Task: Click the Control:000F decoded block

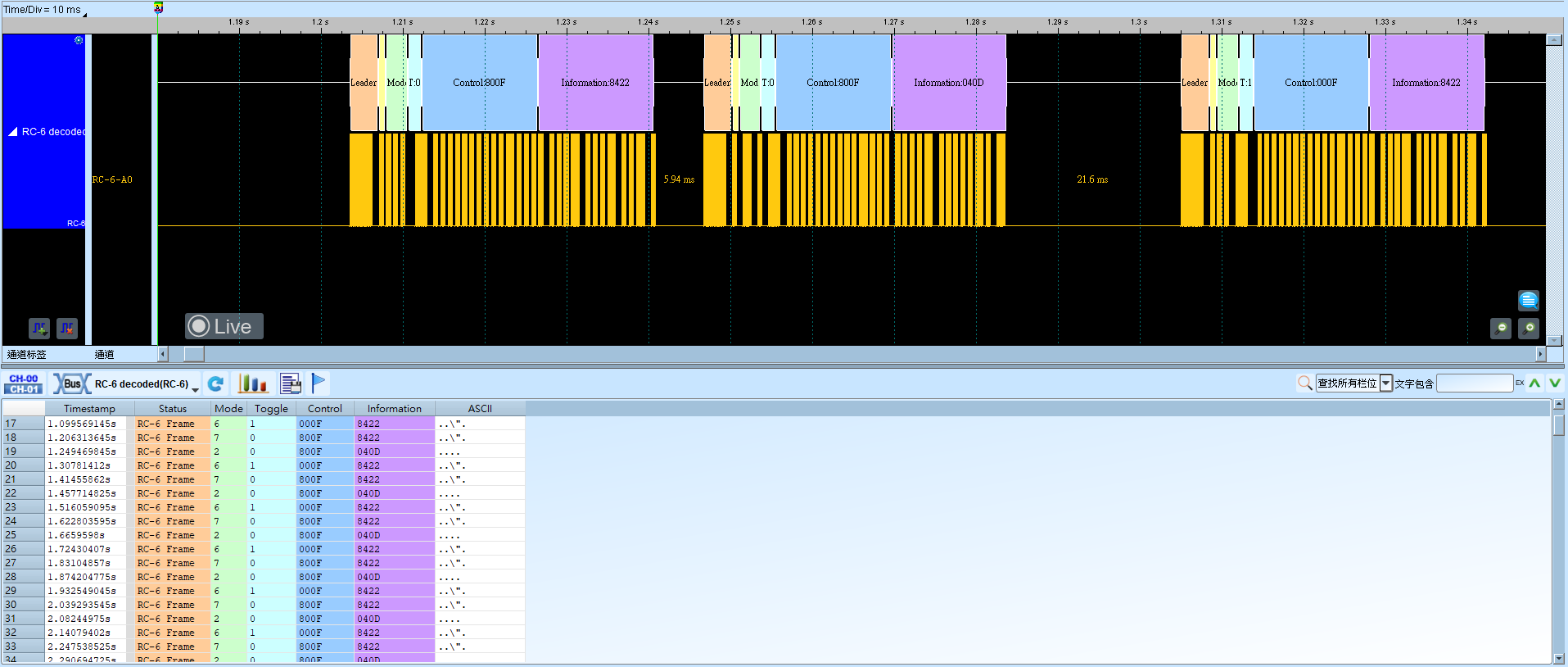Action: [1311, 83]
